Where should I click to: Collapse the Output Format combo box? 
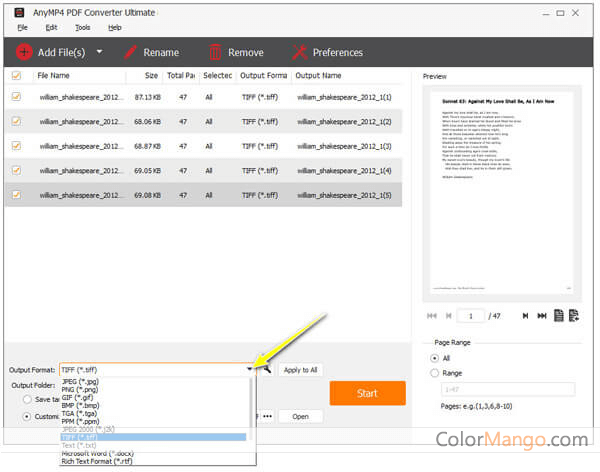click(250, 370)
